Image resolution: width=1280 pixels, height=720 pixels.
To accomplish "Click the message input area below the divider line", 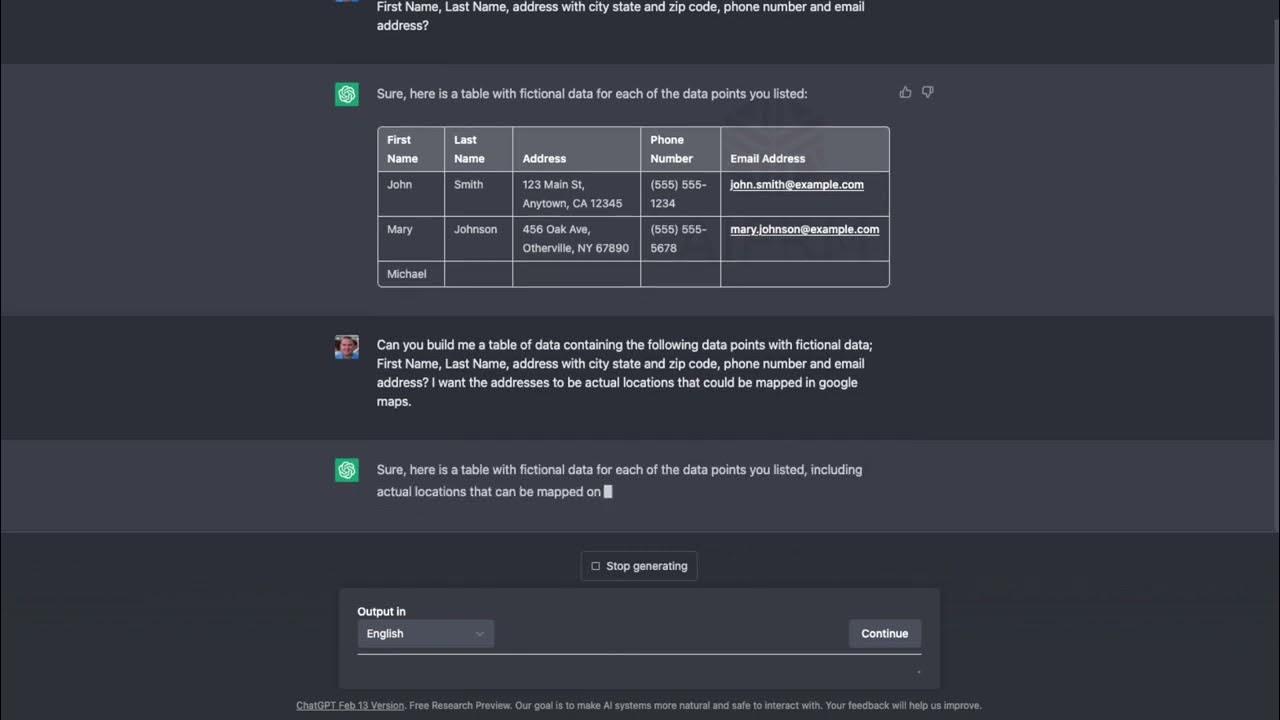I will click(638, 670).
